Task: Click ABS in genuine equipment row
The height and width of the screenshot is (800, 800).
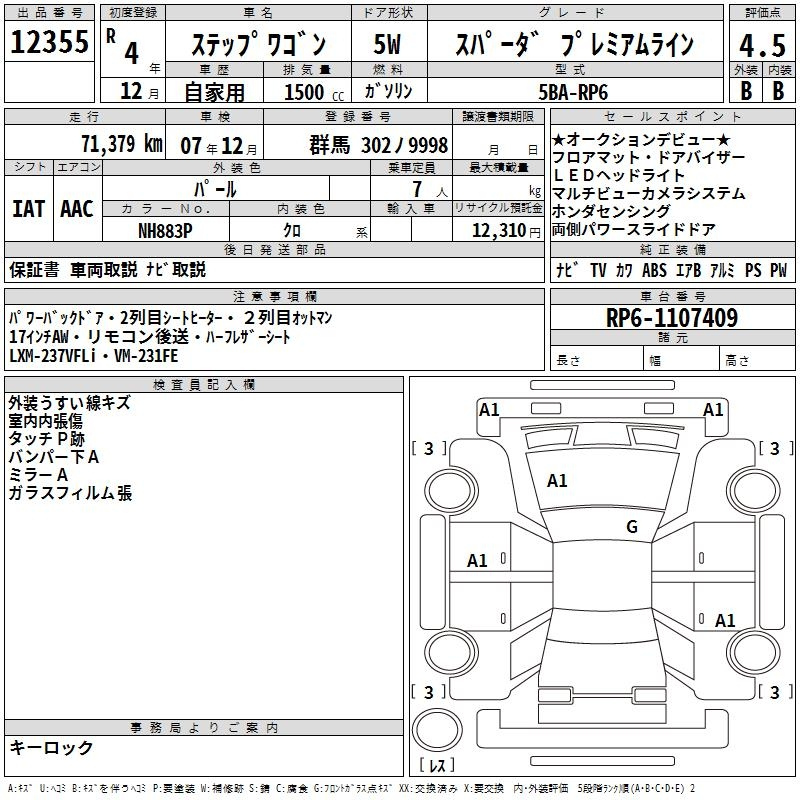Action: [654, 270]
